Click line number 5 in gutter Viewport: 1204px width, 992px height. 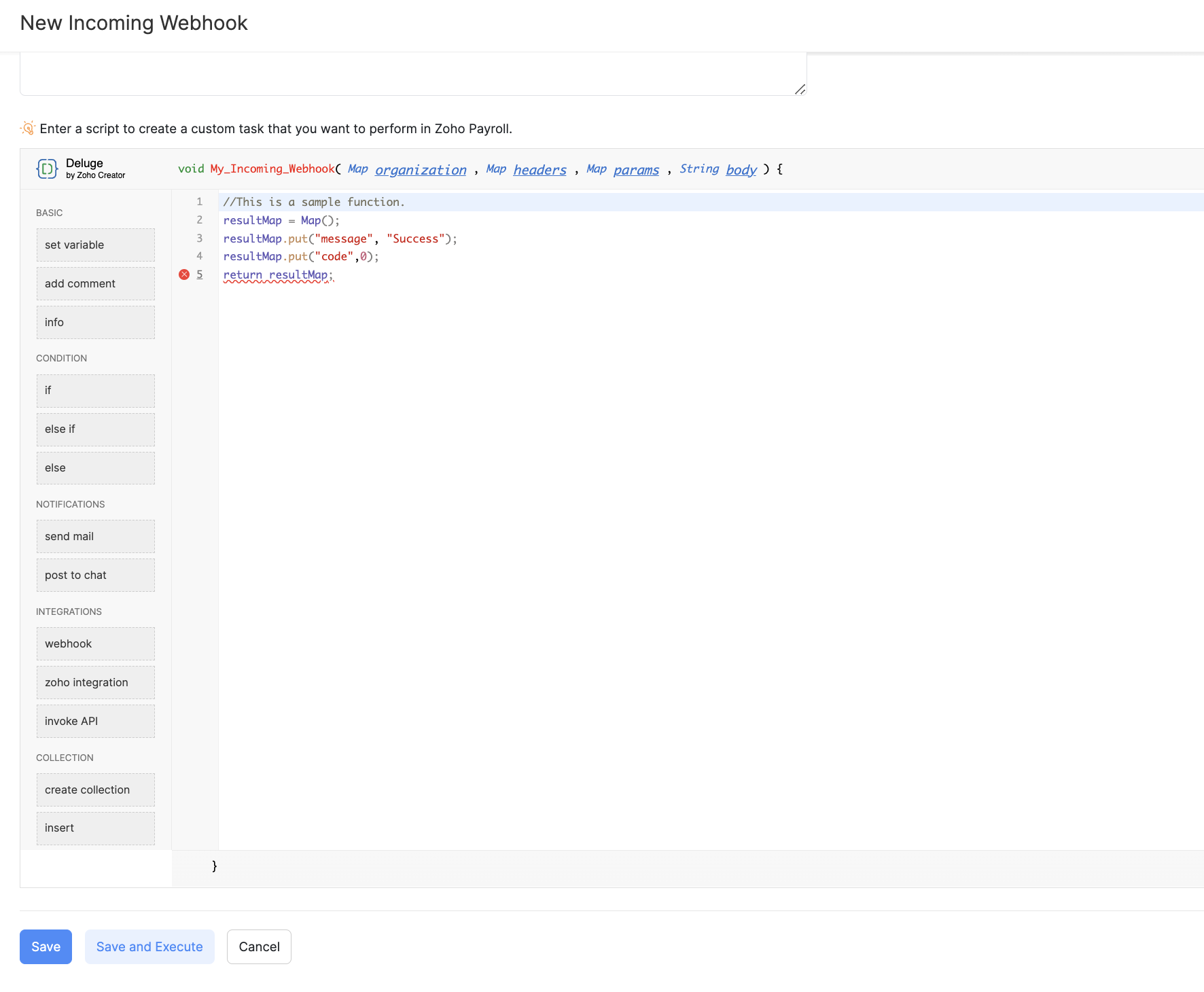point(199,274)
